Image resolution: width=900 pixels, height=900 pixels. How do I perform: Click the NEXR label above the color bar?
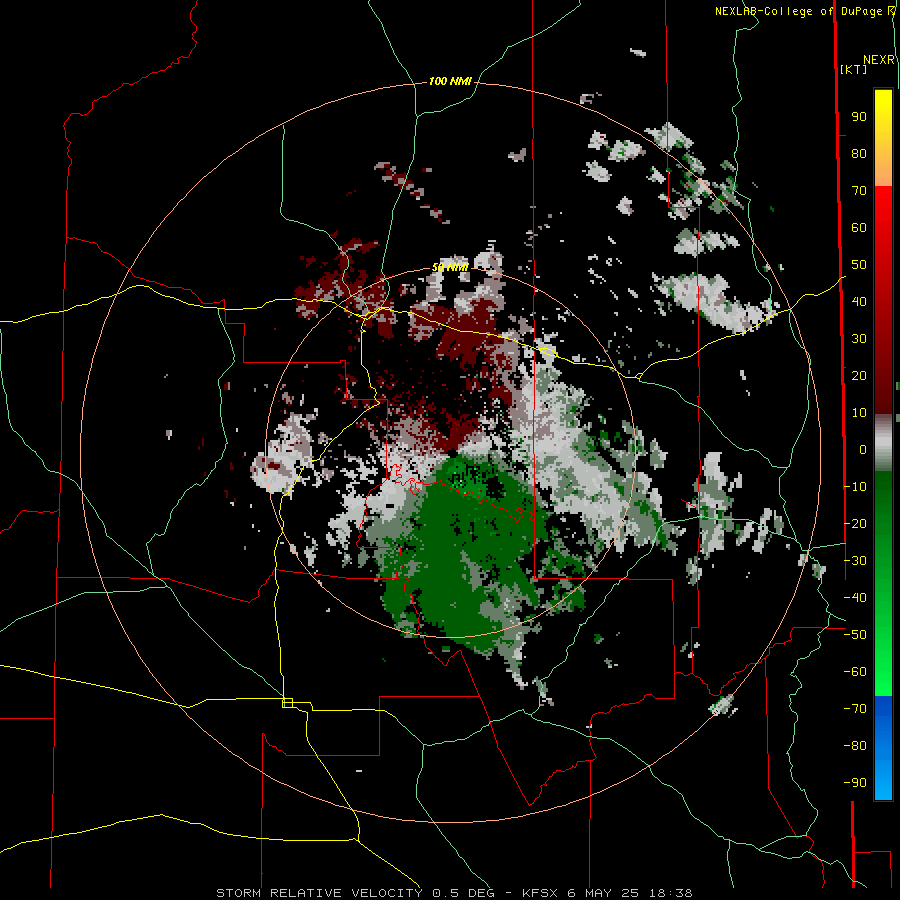click(x=879, y=60)
